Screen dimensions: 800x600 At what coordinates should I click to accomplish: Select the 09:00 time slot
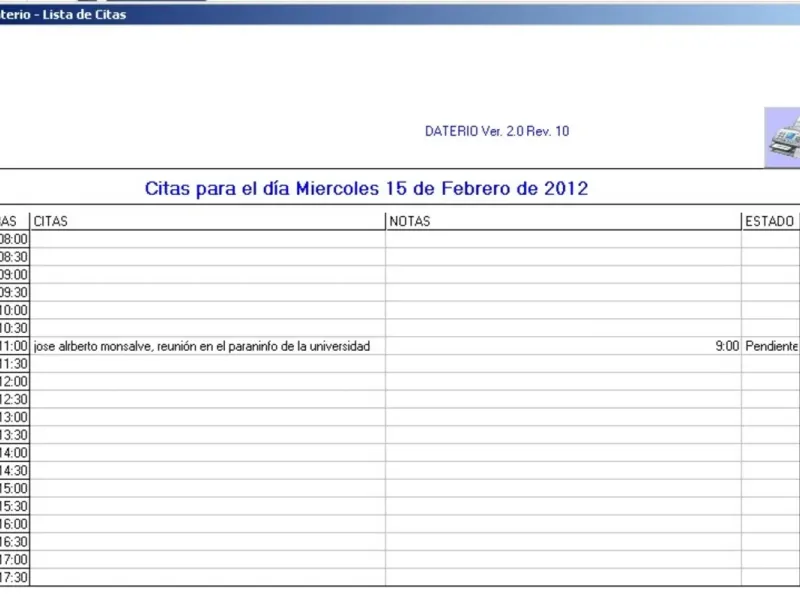pyautogui.click(x=14, y=275)
